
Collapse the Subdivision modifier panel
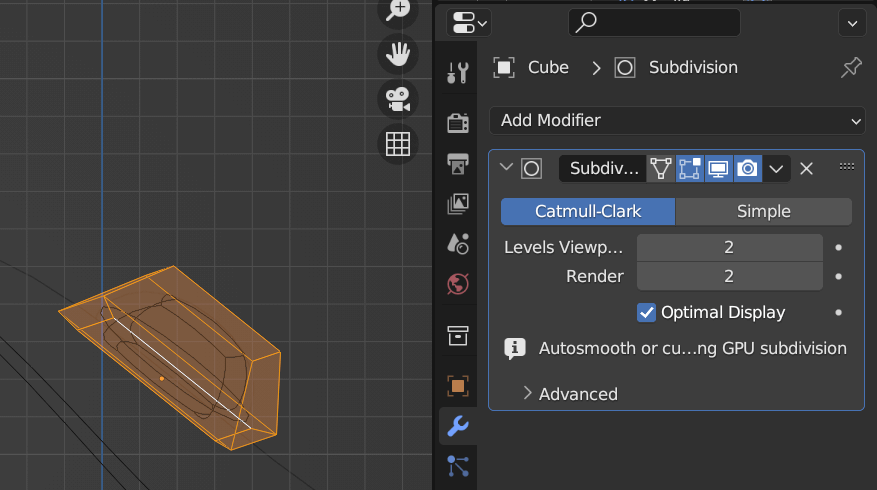506,167
